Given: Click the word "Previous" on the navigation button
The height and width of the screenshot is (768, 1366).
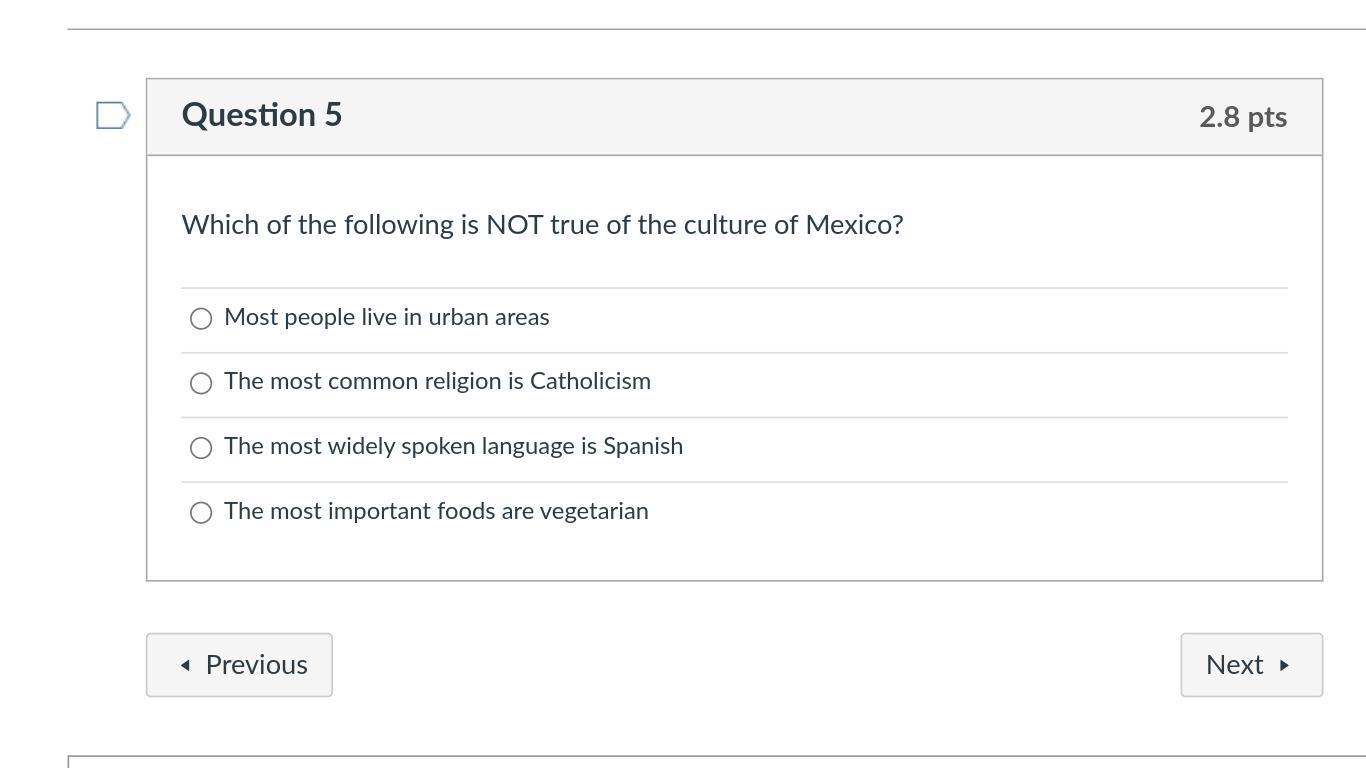Looking at the screenshot, I should tap(256, 665).
